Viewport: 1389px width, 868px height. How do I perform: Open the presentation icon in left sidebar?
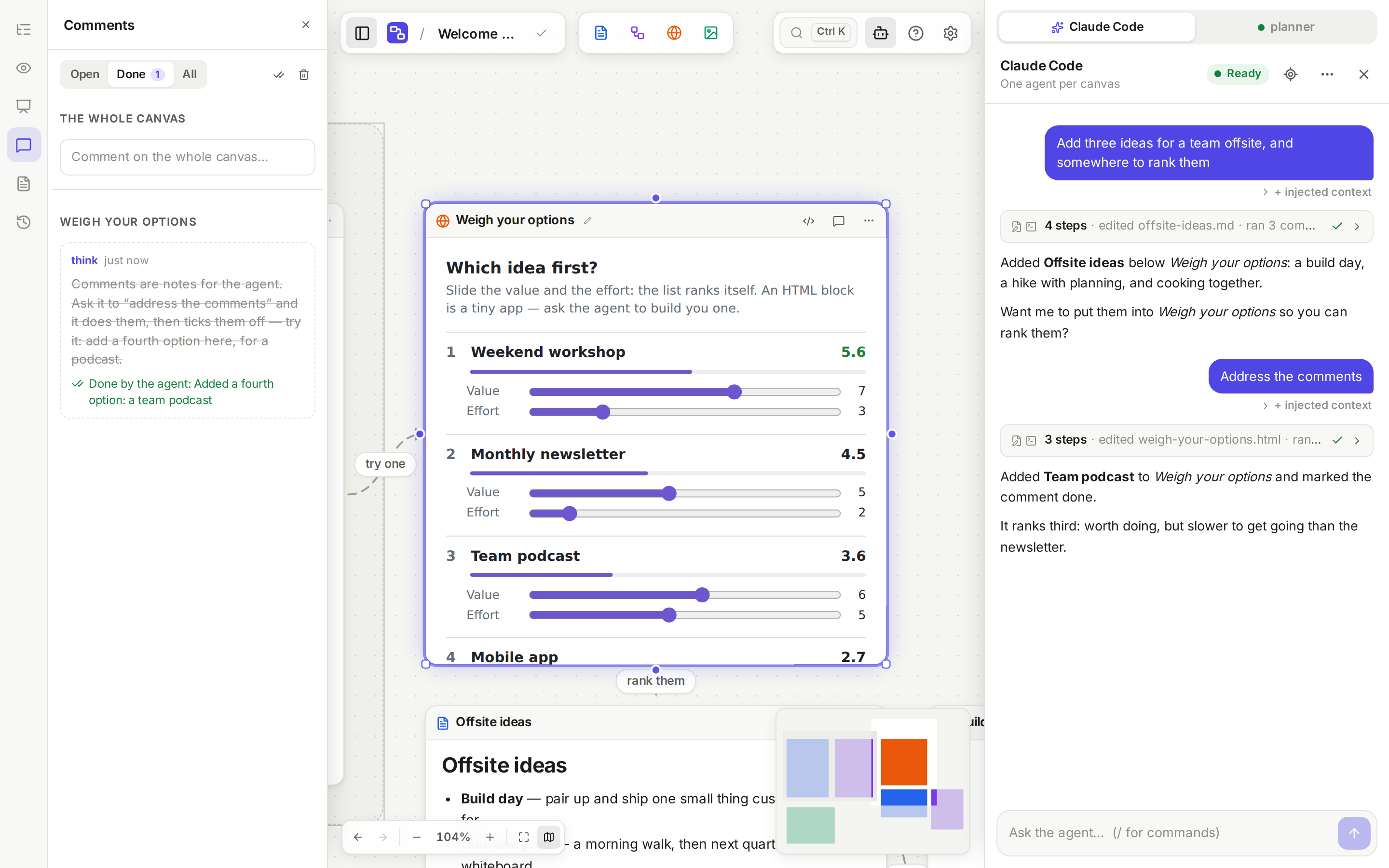pyautogui.click(x=24, y=106)
